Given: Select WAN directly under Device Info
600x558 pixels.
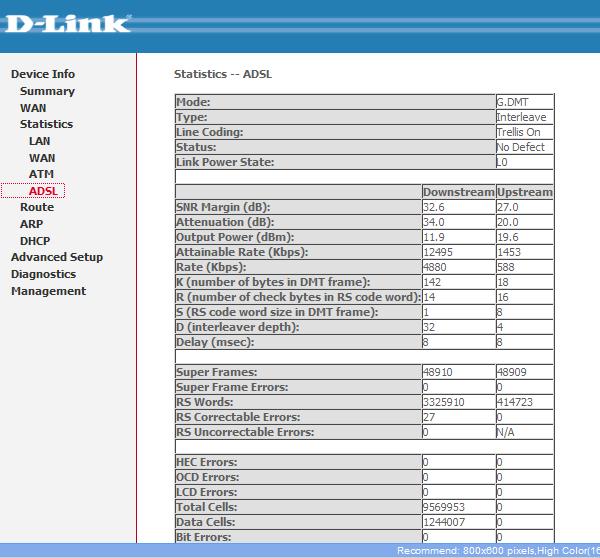Looking at the screenshot, I should [33, 108].
